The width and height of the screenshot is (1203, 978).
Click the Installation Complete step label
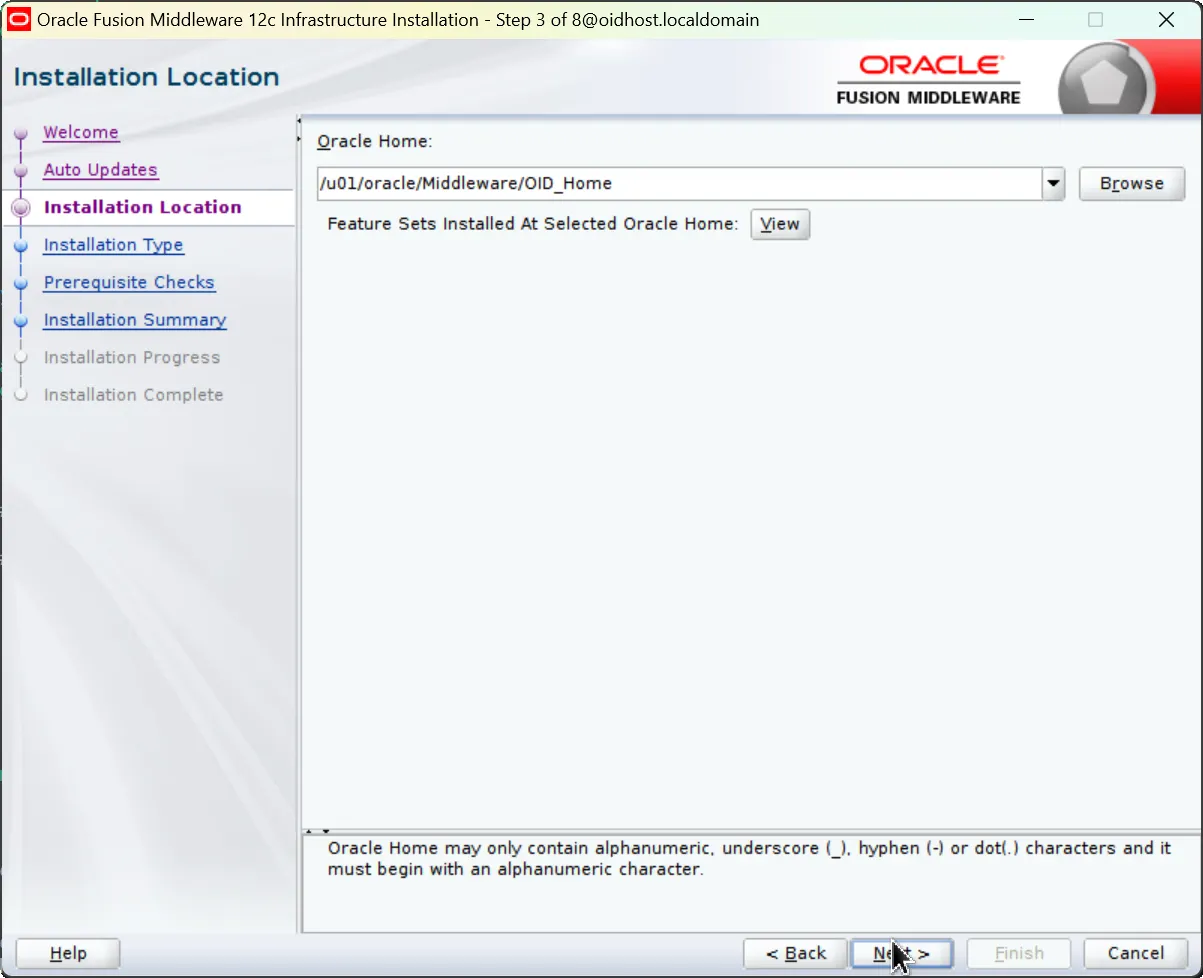click(x=133, y=395)
